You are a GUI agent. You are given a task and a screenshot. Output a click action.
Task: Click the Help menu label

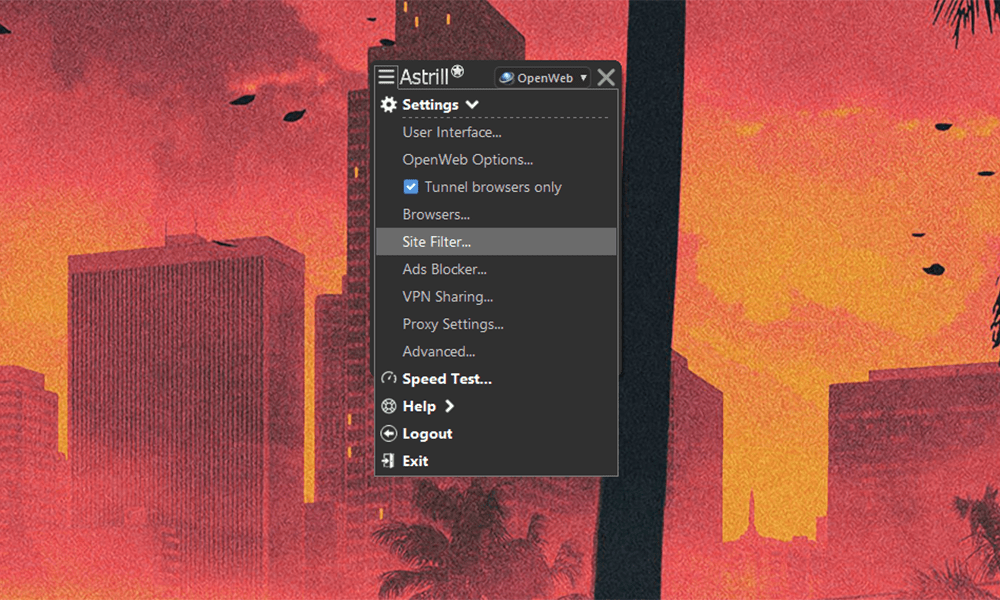[x=419, y=406]
